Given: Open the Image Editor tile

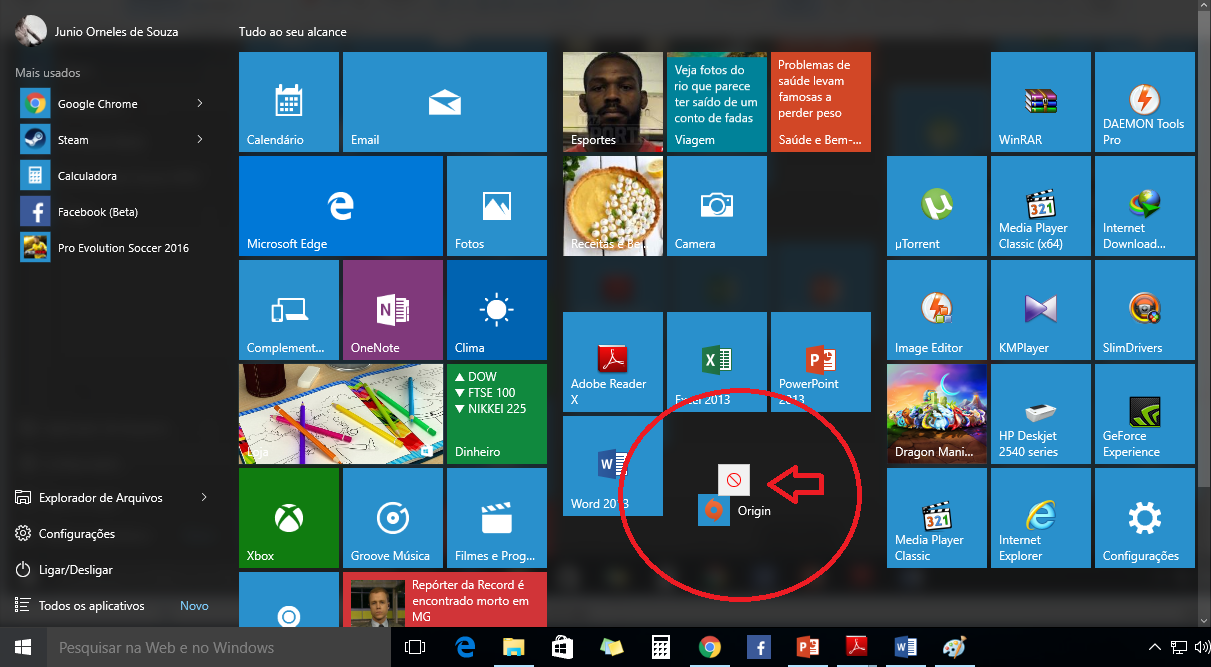Looking at the screenshot, I should (x=937, y=309).
